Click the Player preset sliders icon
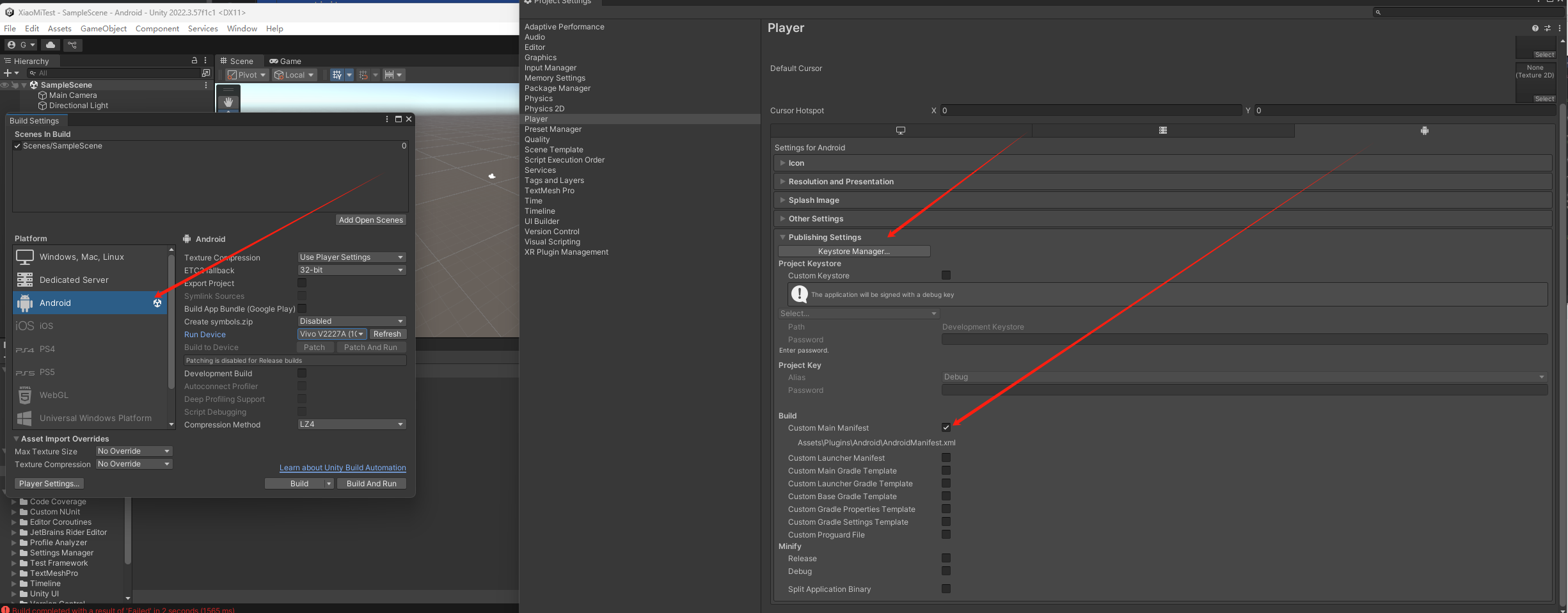This screenshot has height=613, width=1568. 1548,28
